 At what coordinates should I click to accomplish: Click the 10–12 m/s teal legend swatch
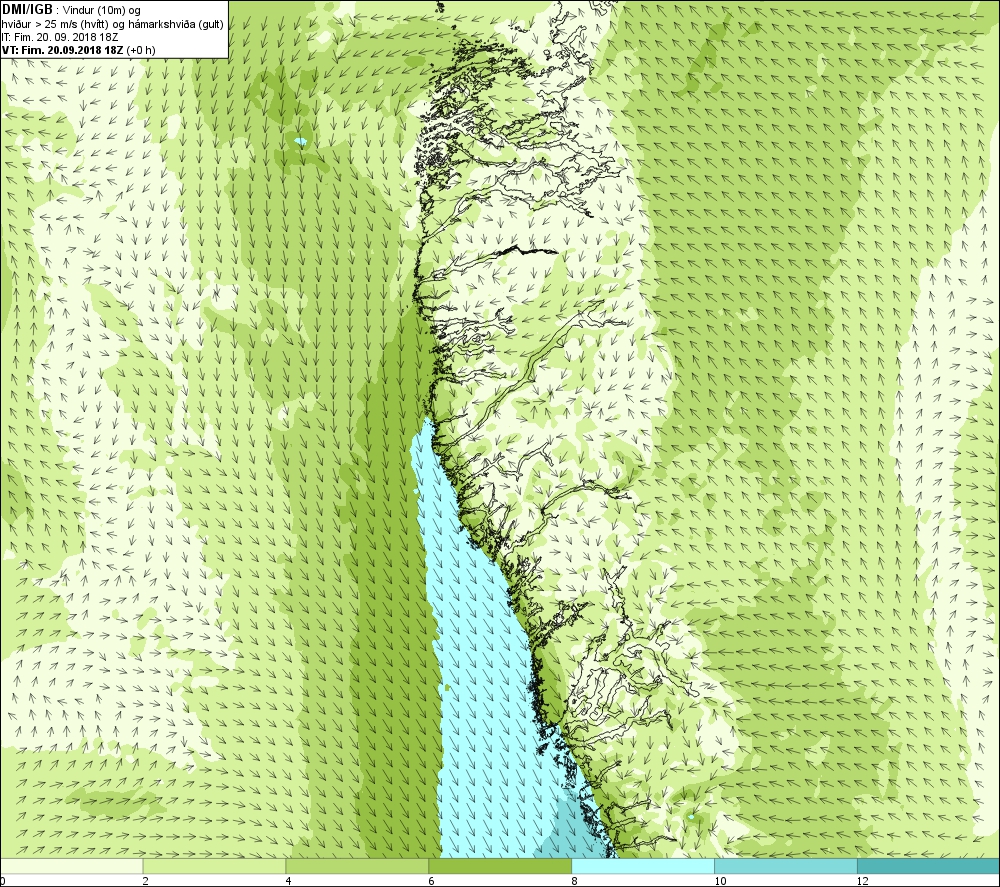coord(786,866)
